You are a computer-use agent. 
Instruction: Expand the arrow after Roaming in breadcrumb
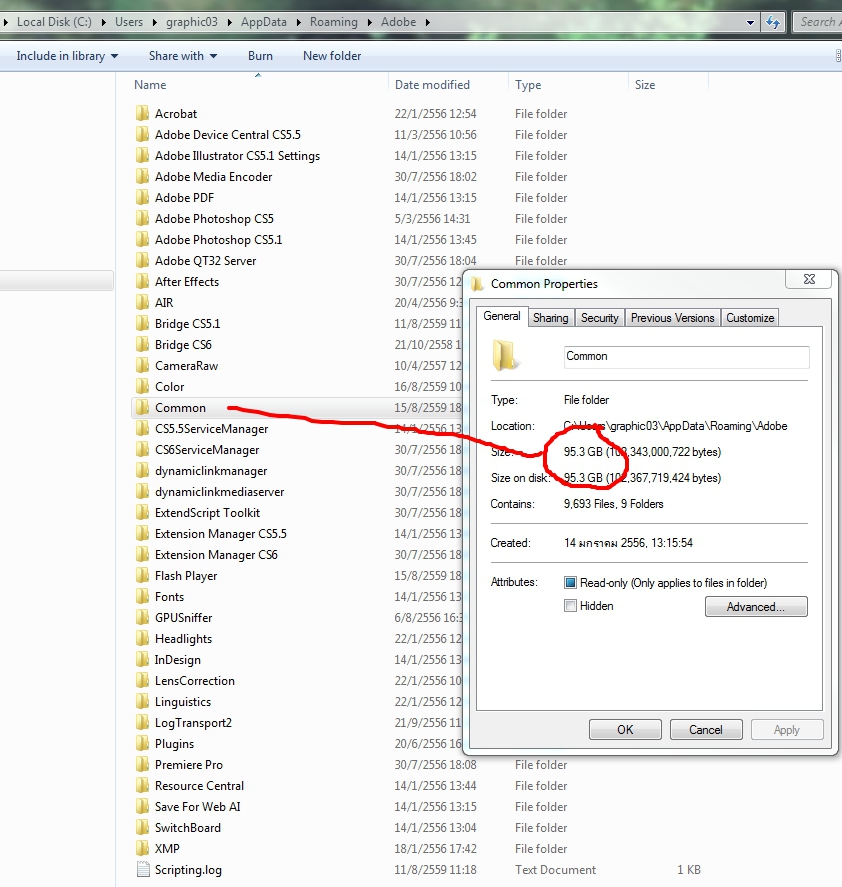370,22
